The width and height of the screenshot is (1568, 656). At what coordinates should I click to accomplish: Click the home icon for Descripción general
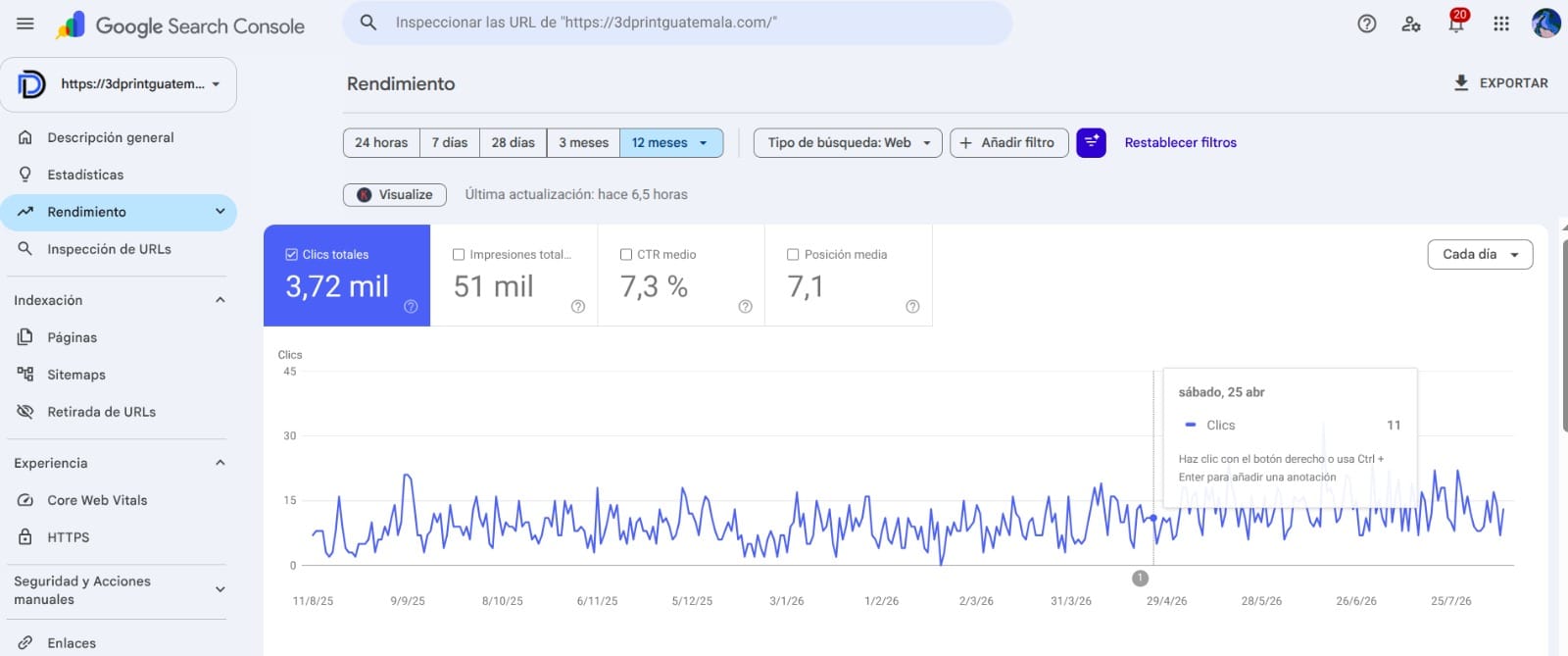tap(25, 137)
